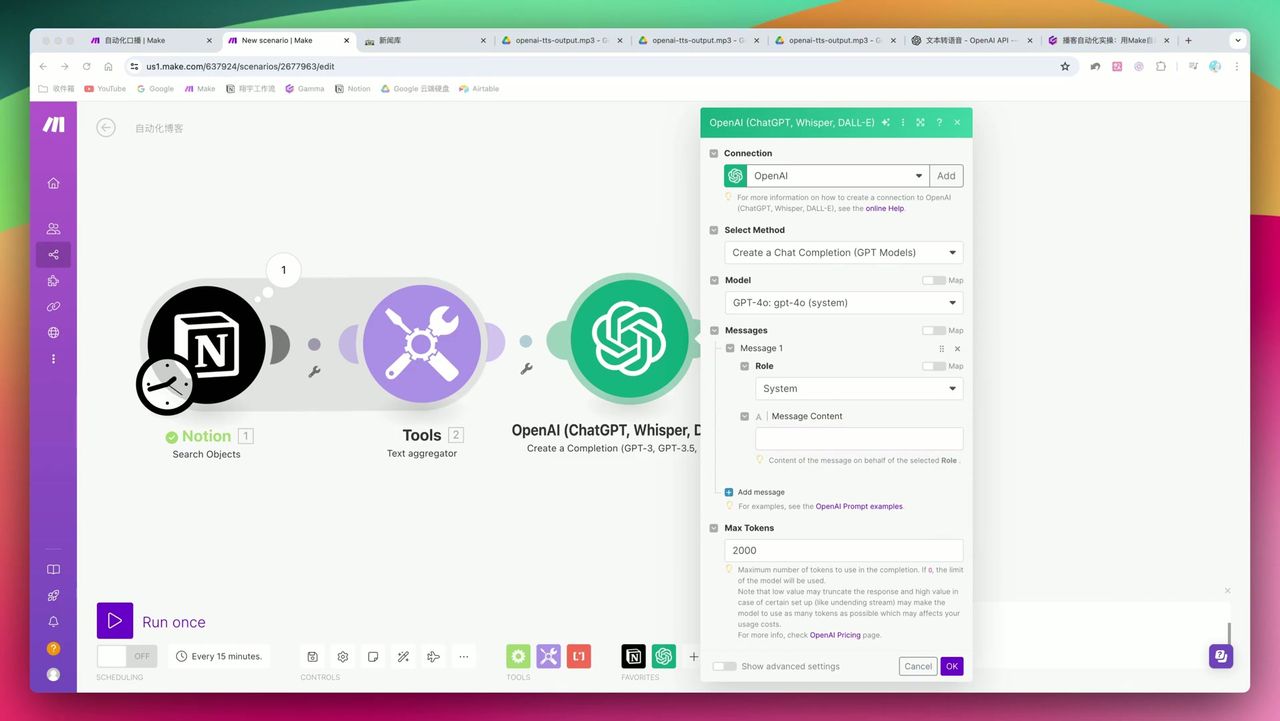This screenshot has height=721, width=1280.
Task: Click the purple flow control tools icon
Action: (x=548, y=656)
